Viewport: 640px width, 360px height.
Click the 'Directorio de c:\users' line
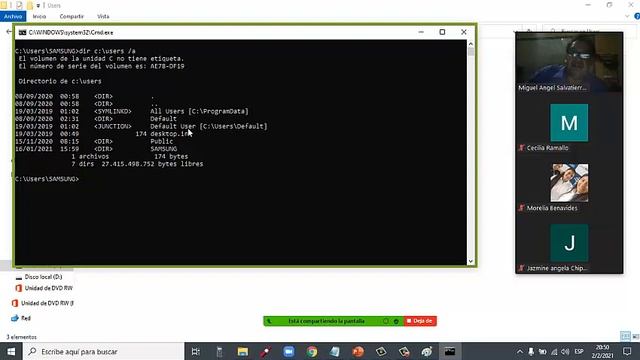coord(60,81)
